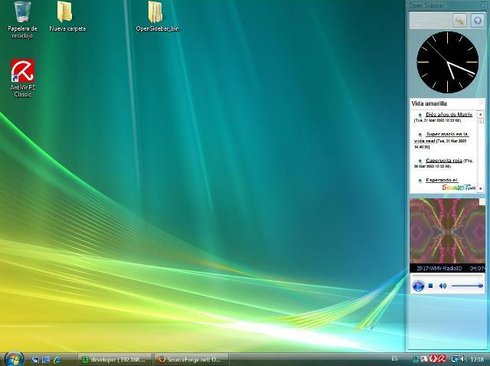
Task: Click the media player seek progress bar
Action: coord(447,276)
